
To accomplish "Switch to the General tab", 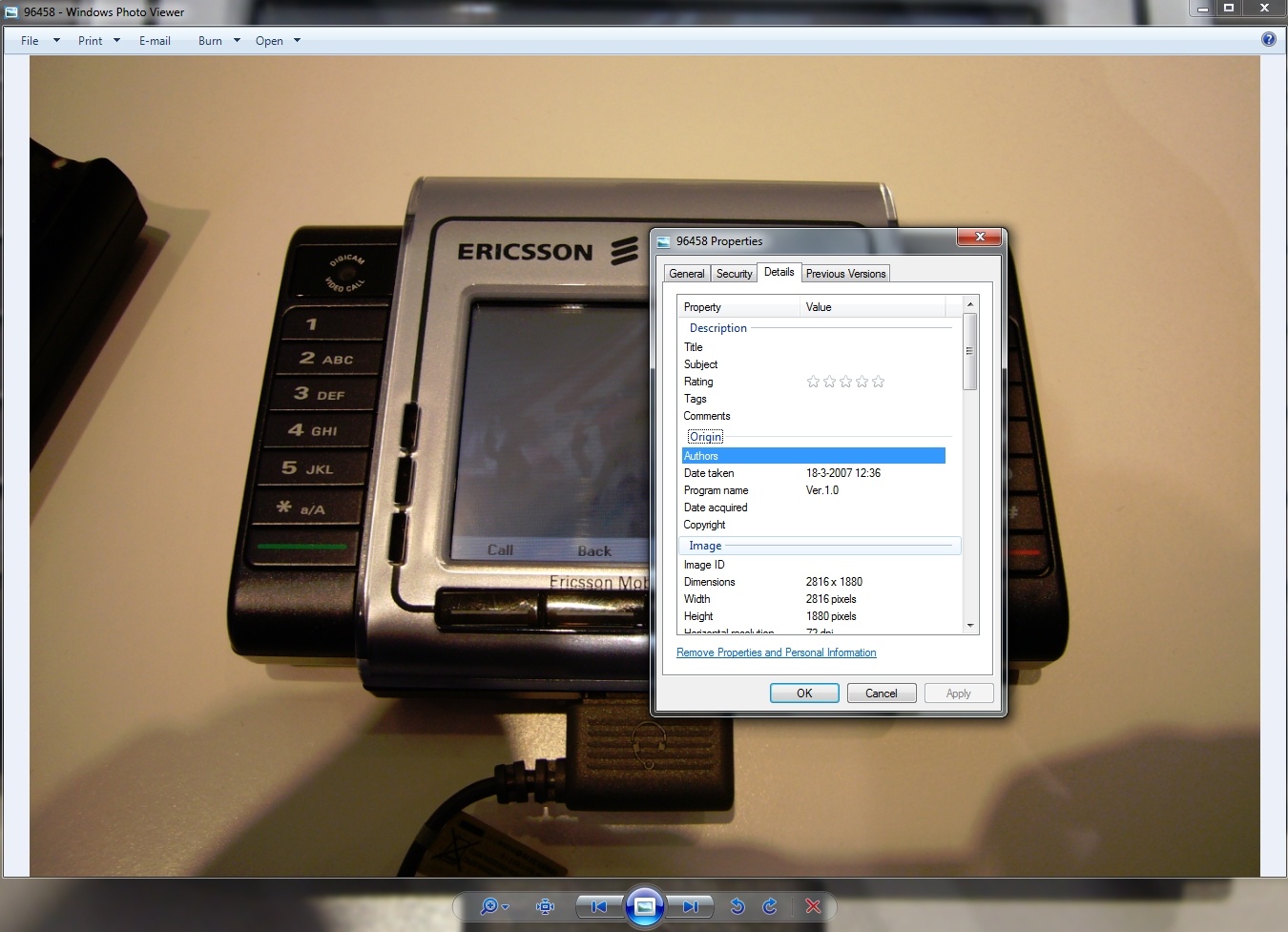I will [x=686, y=274].
